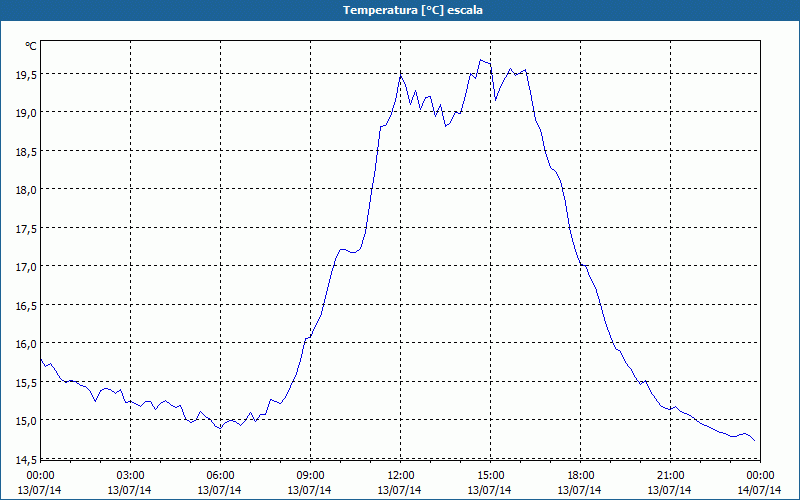Select the '14,5' temperature axis label
800x500 pixels.
(x=26, y=460)
